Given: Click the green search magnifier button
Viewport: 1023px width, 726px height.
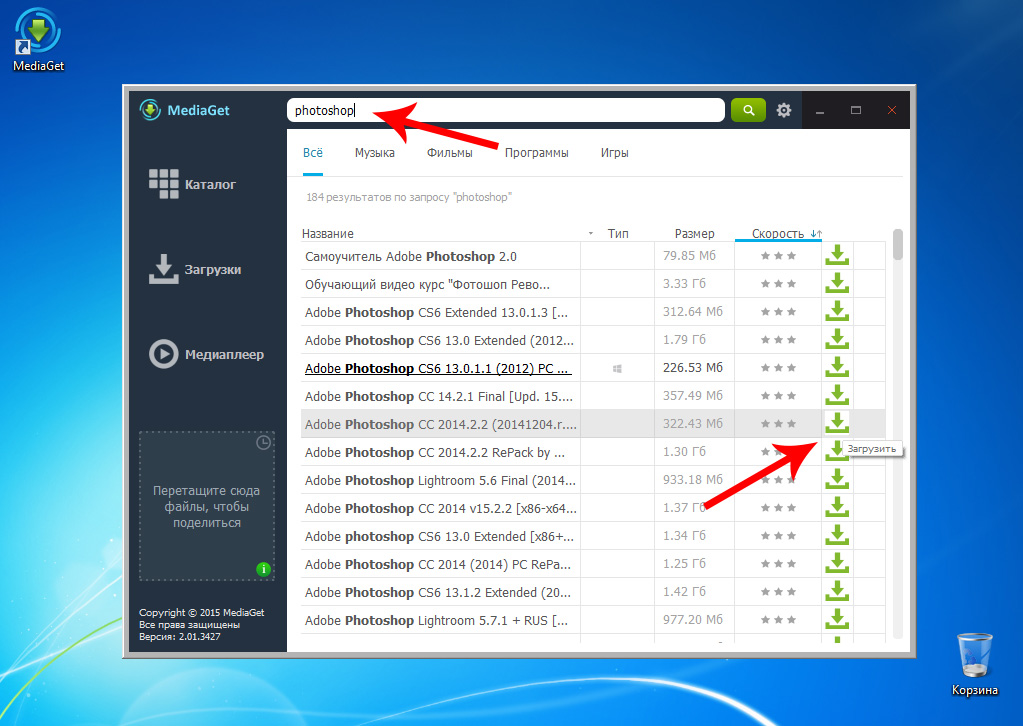Looking at the screenshot, I should [747, 110].
